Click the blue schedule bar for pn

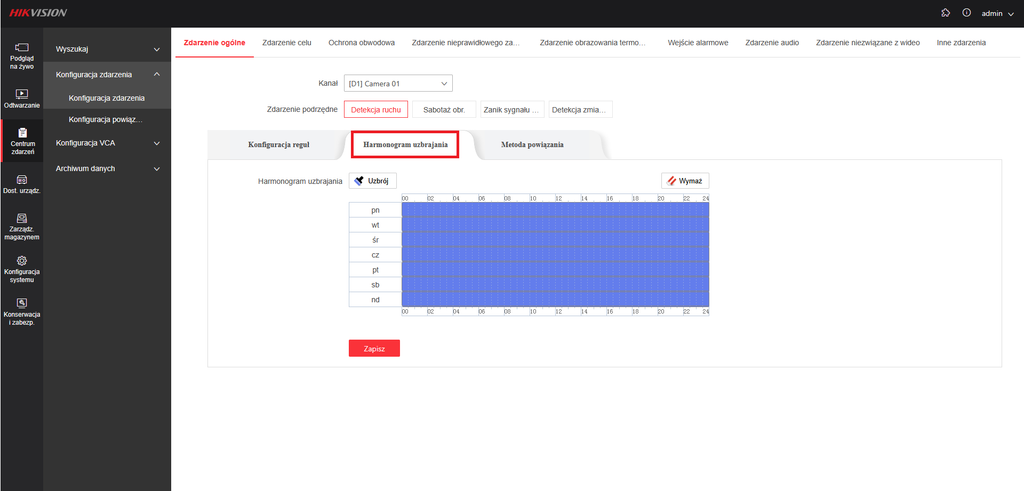(555, 210)
